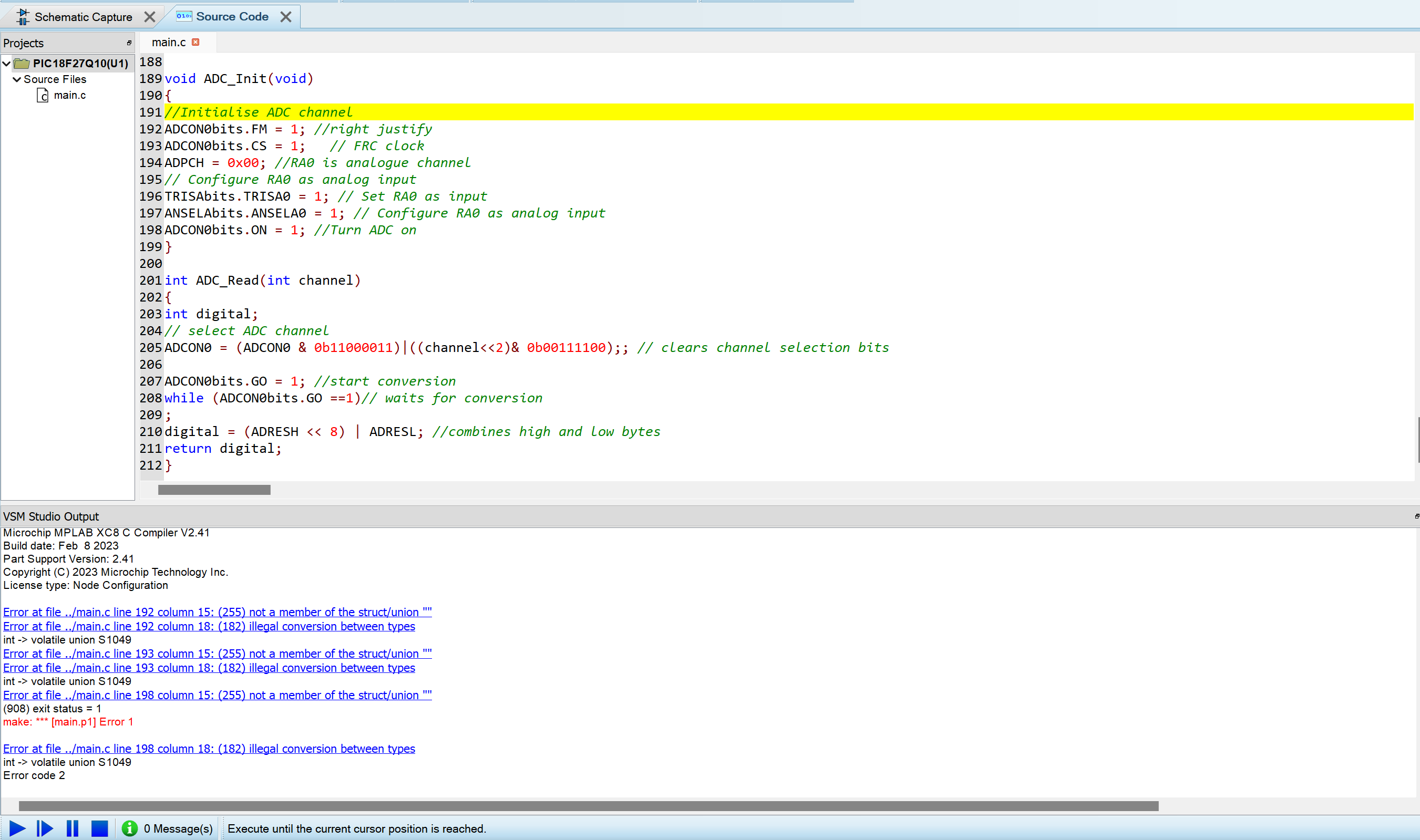Open error link for line 198 column 18
The width and height of the screenshot is (1420, 840).
209,748
